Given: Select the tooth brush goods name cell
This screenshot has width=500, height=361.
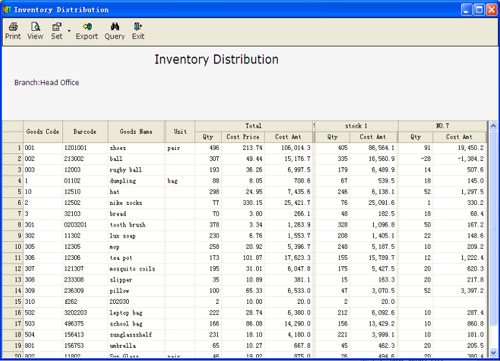Looking at the screenshot, I should pyautogui.click(x=136, y=225).
